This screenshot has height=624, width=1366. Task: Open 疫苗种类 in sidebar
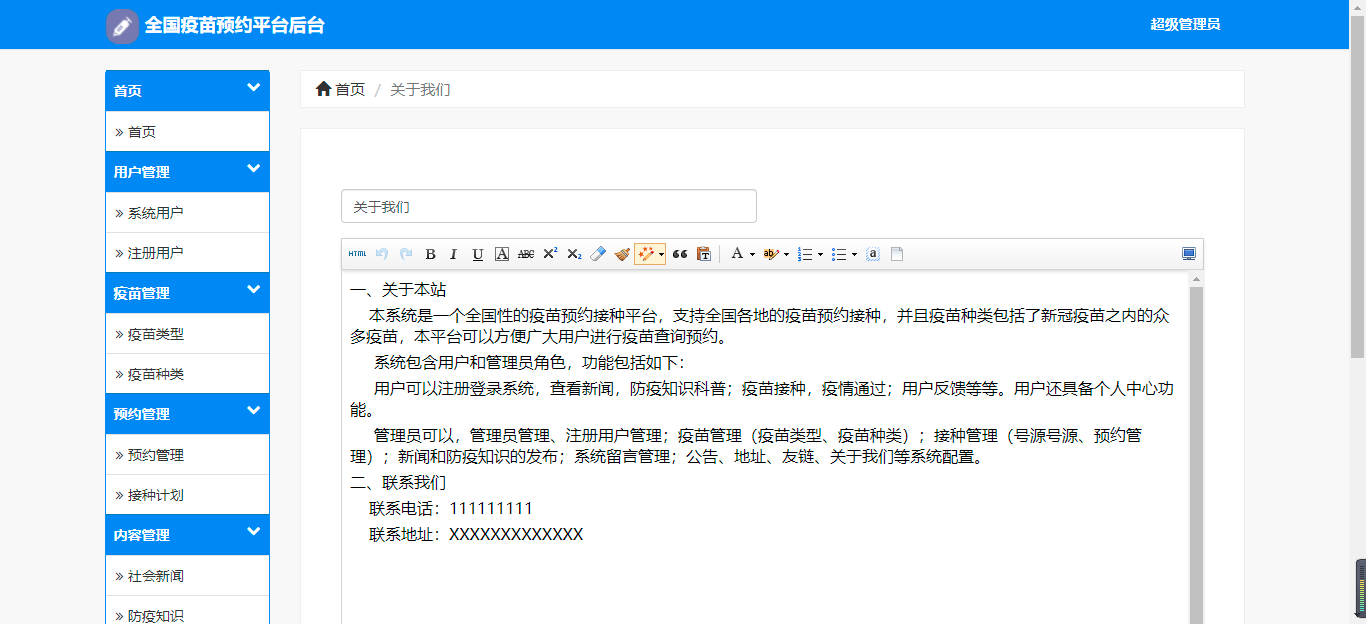coord(187,374)
